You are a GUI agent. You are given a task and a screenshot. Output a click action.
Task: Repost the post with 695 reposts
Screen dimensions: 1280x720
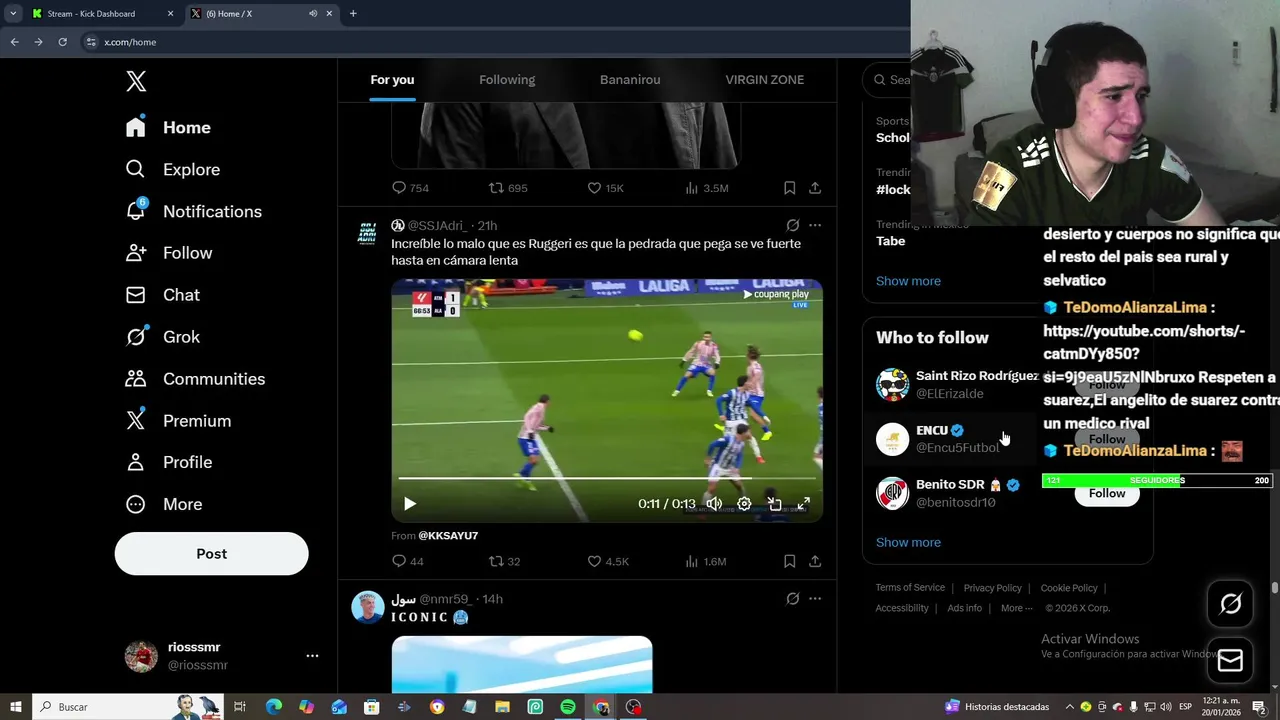coord(507,188)
